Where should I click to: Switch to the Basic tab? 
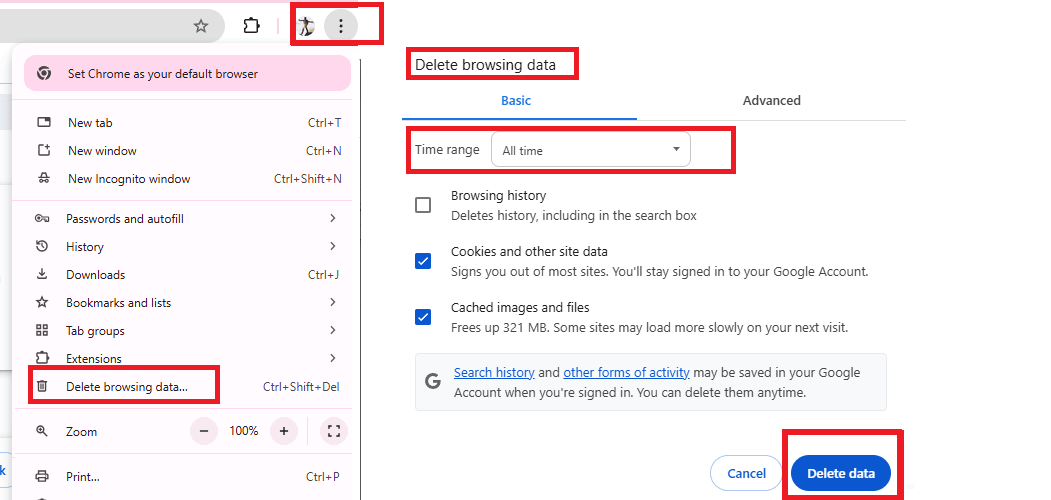pos(516,101)
